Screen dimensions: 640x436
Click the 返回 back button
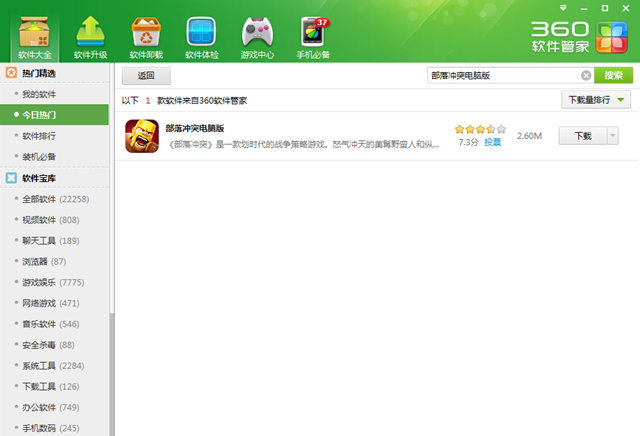coord(146,76)
